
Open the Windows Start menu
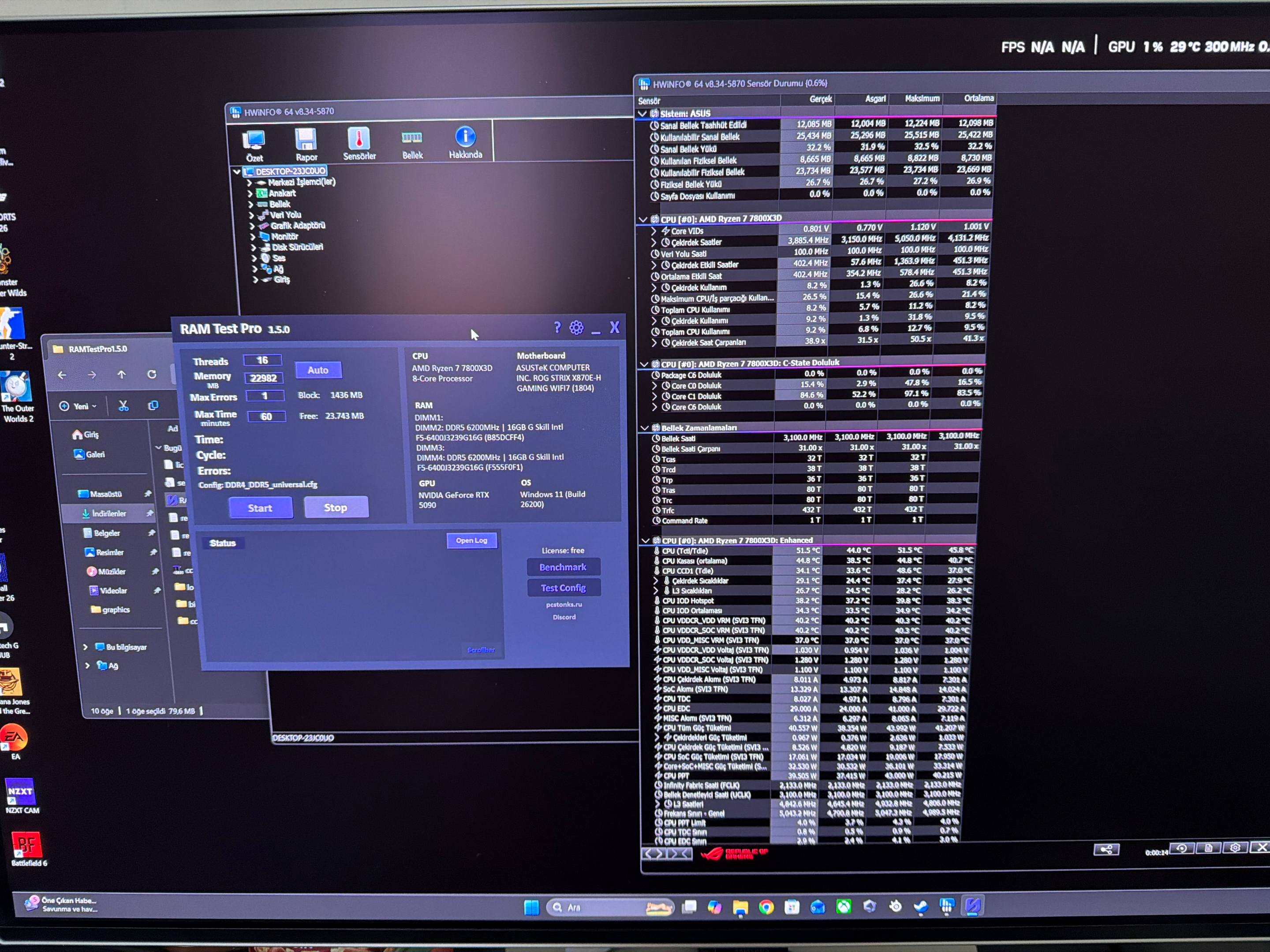532,907
